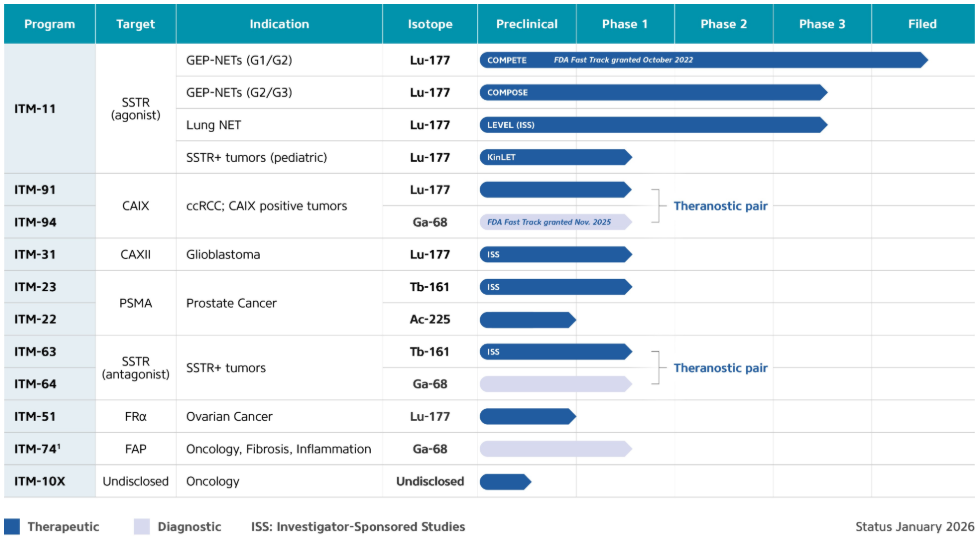This screenshot has width=978, height=549.
Task: Select the Indication column header
Action: click(279, 24)
